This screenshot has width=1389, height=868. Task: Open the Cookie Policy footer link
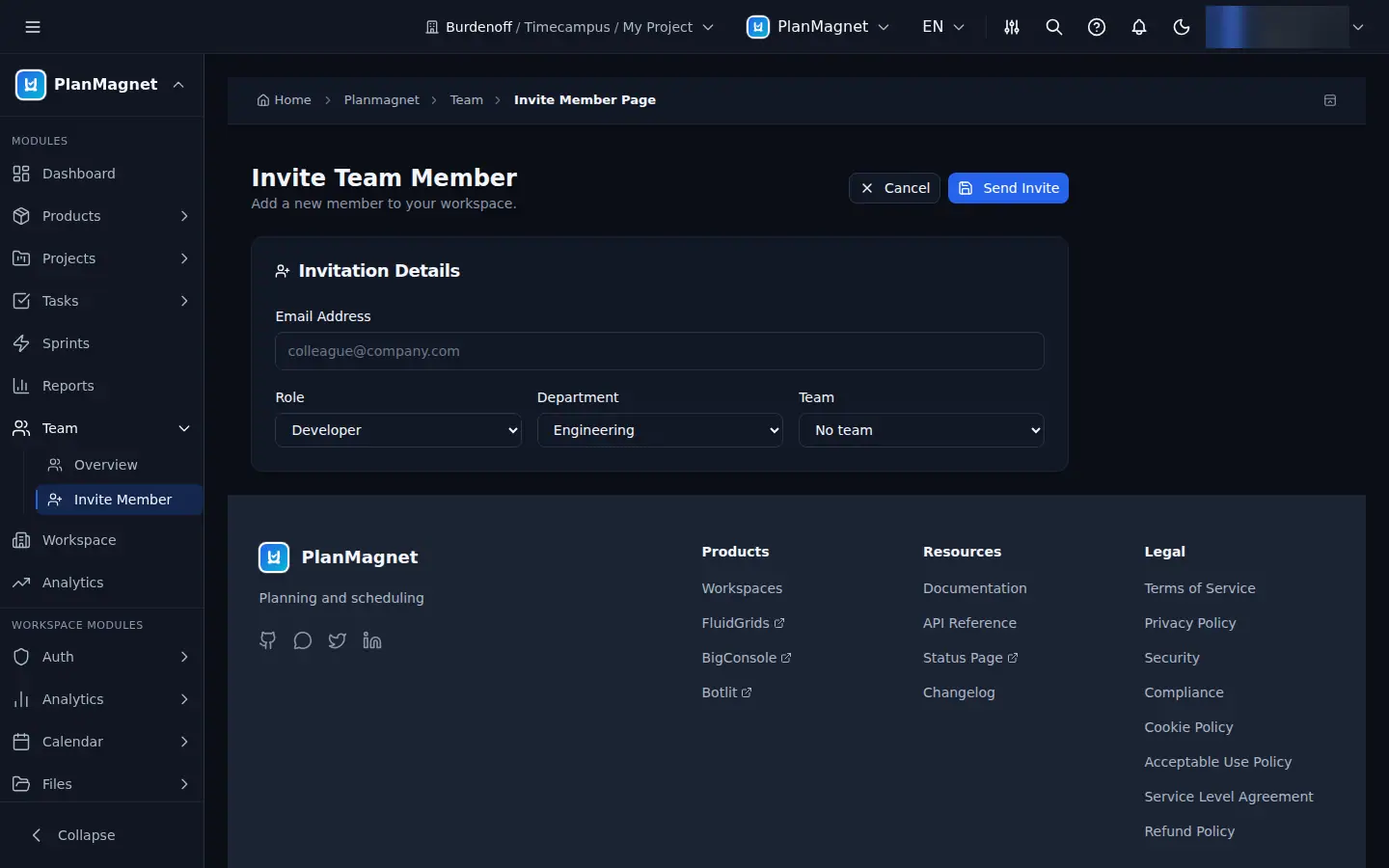click(1188, 727)
